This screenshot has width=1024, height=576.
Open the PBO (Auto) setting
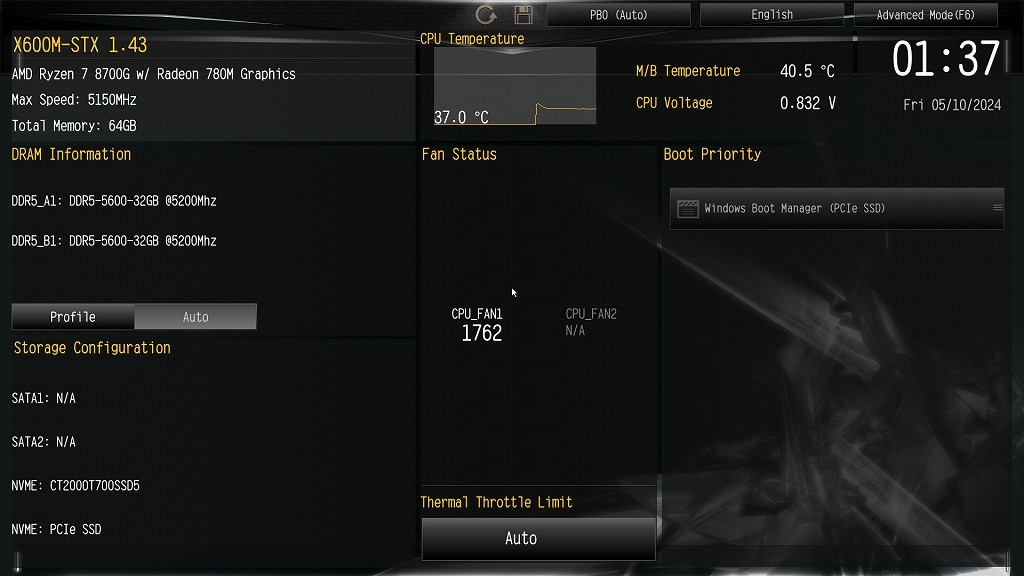(x=618, y=14)
